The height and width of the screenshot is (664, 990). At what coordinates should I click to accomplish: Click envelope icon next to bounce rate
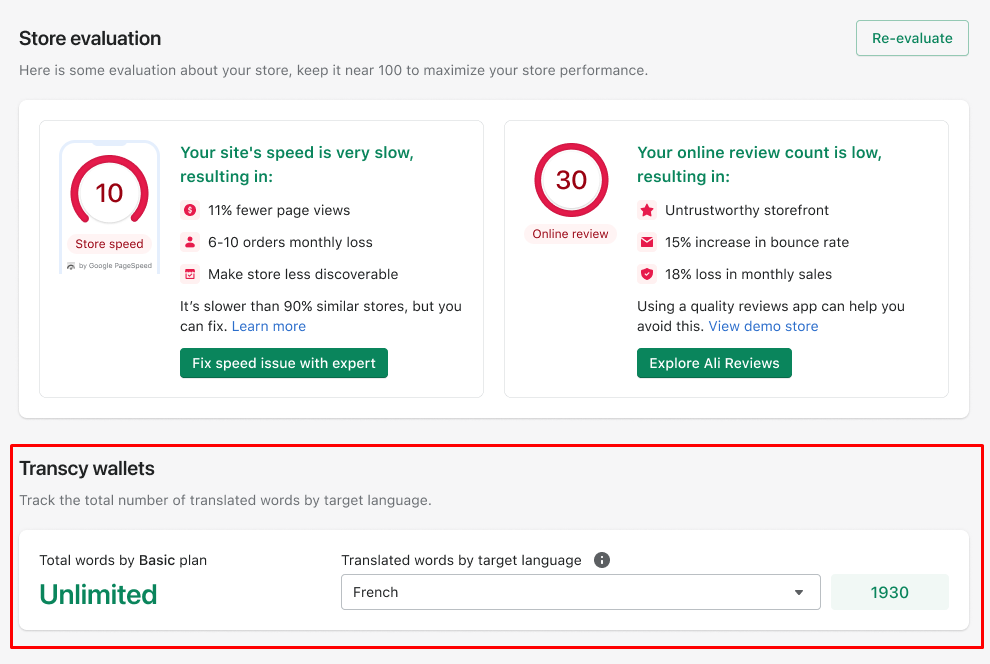(x=647, y=242)
